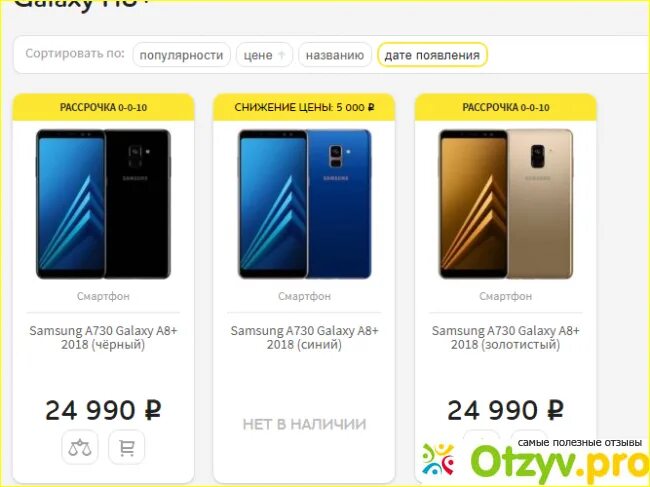Click РАССРОЧКА 0-0-10 banner on gold phone

pyautogui.click(x=506, y=107)
